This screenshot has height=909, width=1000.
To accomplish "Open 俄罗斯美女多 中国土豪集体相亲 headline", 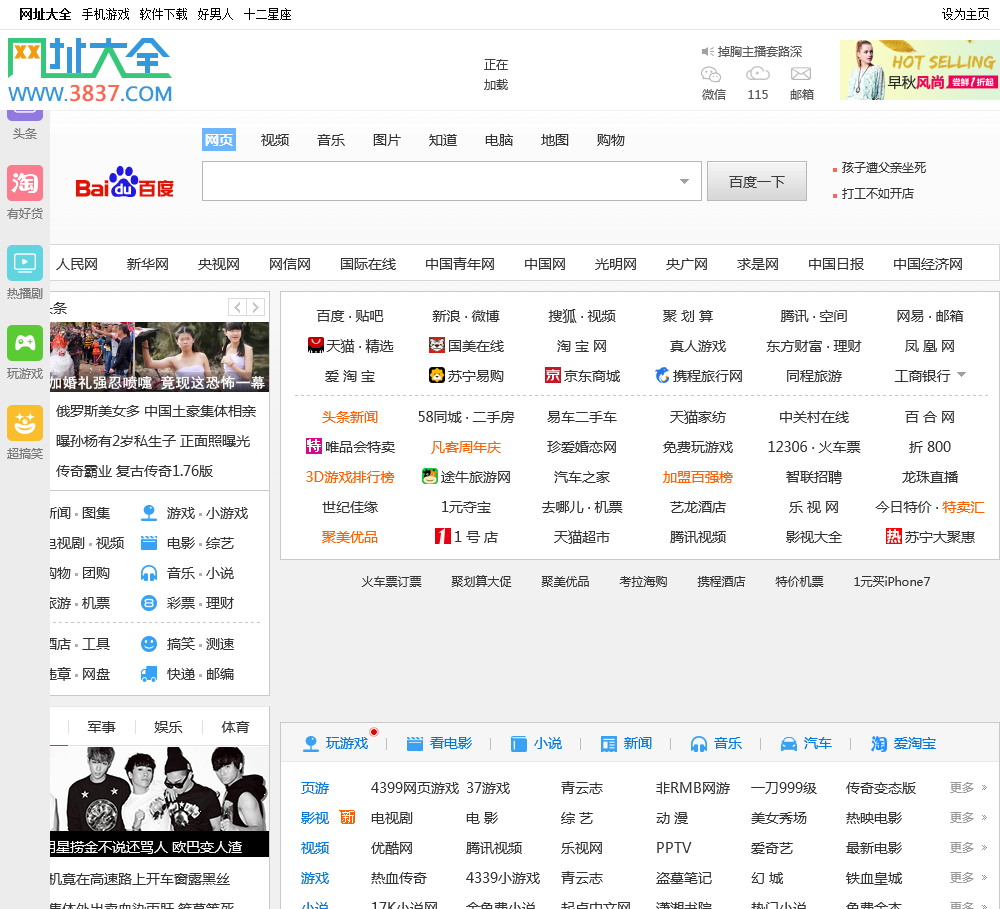I will click(x=156, y=411).
